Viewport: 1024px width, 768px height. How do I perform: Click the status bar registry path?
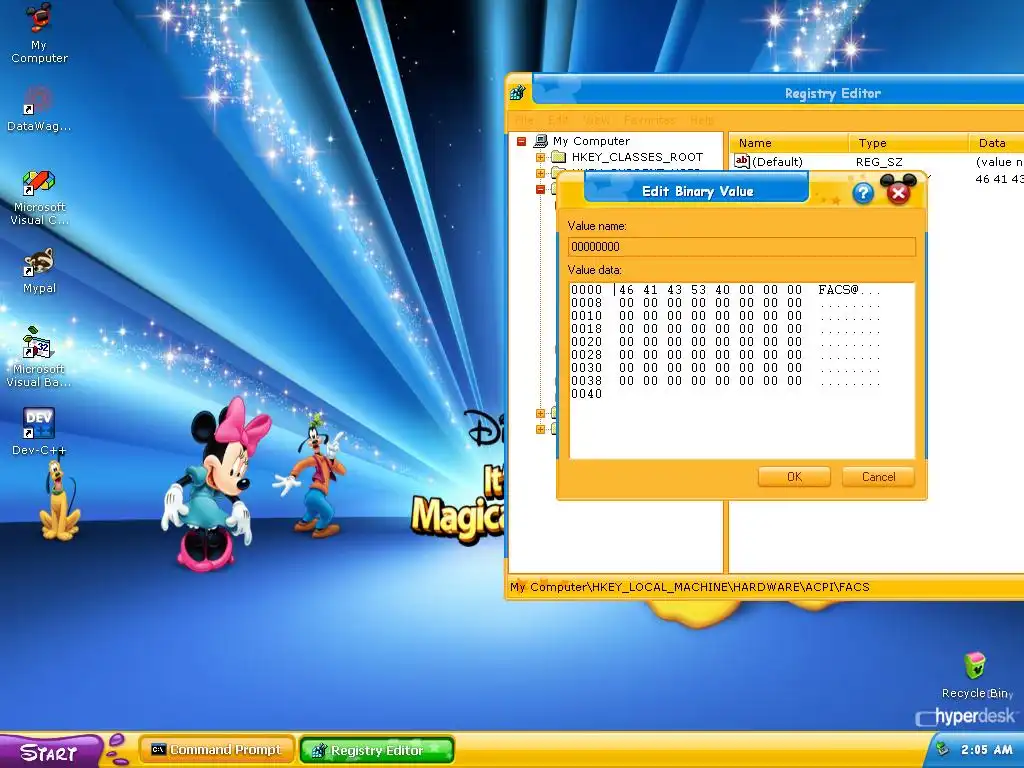(x=690, y=586)
